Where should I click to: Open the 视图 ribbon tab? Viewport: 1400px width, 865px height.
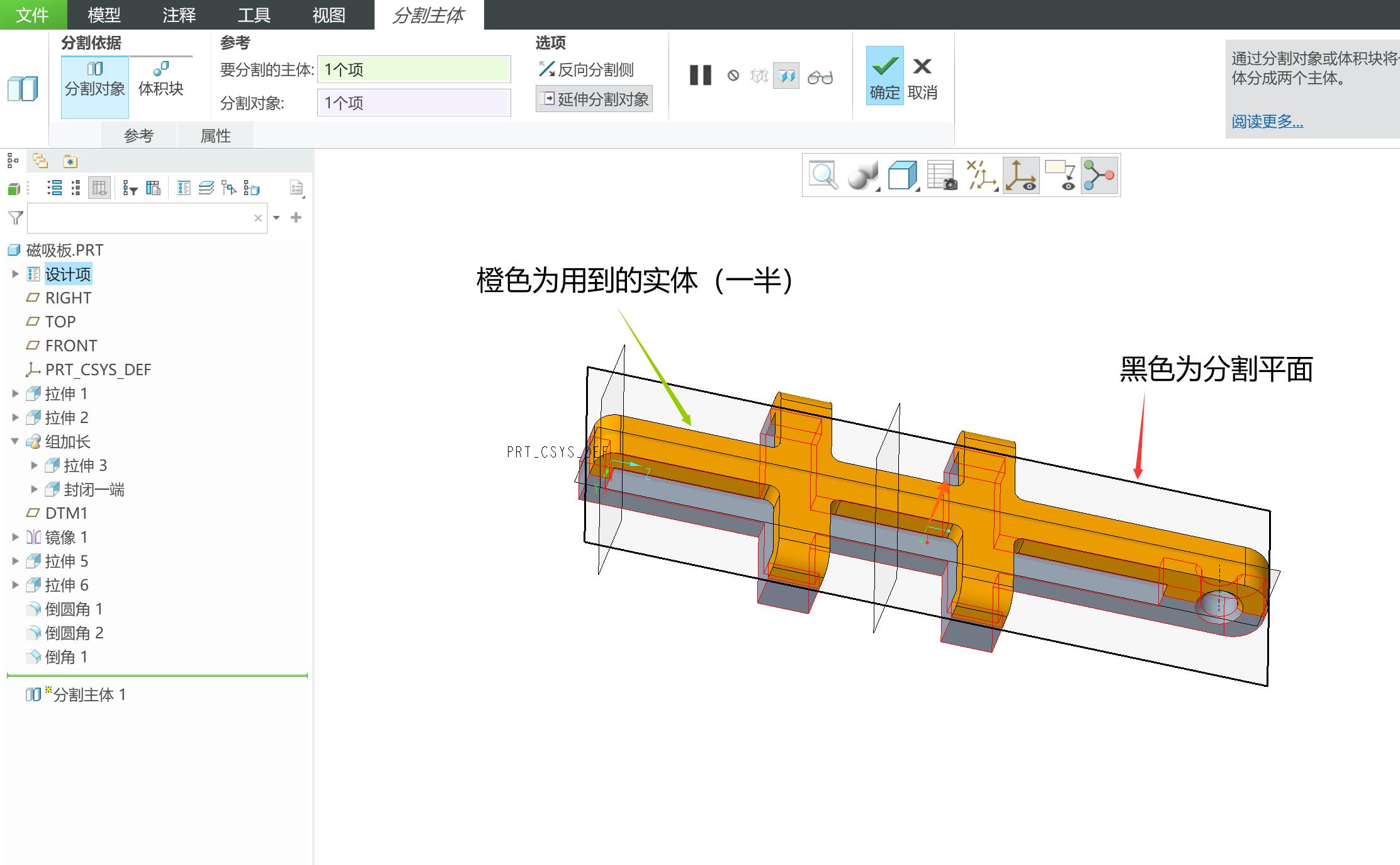(329, 14)
